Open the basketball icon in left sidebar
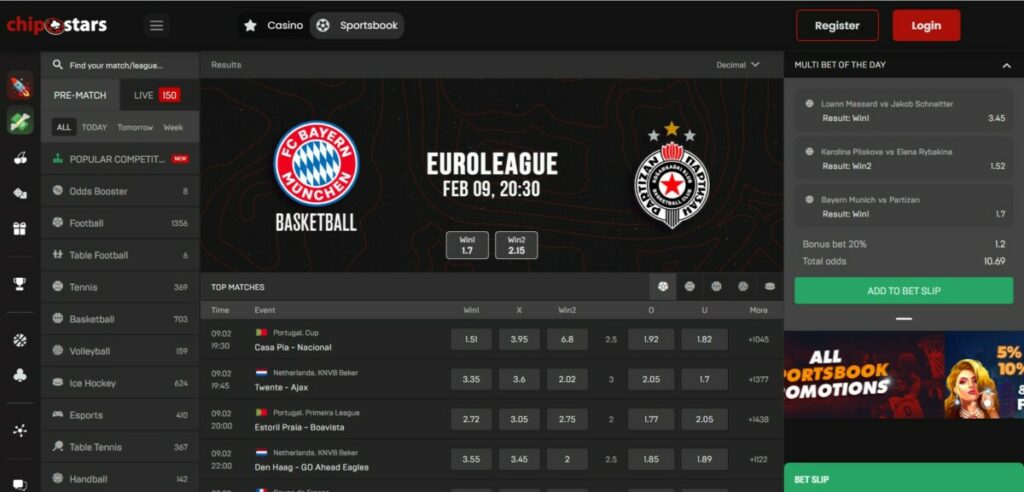 pos(20,340)
